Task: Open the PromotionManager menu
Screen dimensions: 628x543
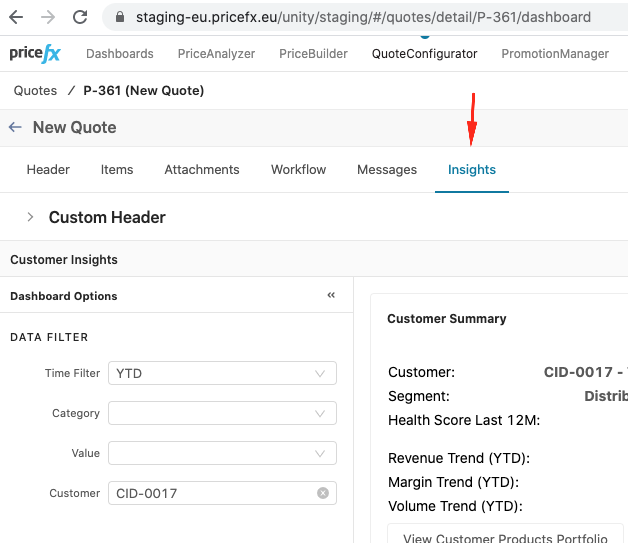Action: pos(554,54)
